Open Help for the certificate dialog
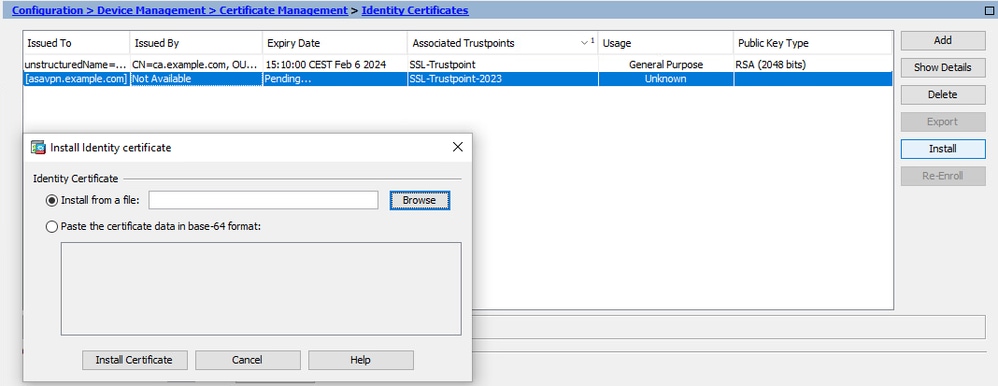Viewport: 998px width, 386px height. [360, 360]
